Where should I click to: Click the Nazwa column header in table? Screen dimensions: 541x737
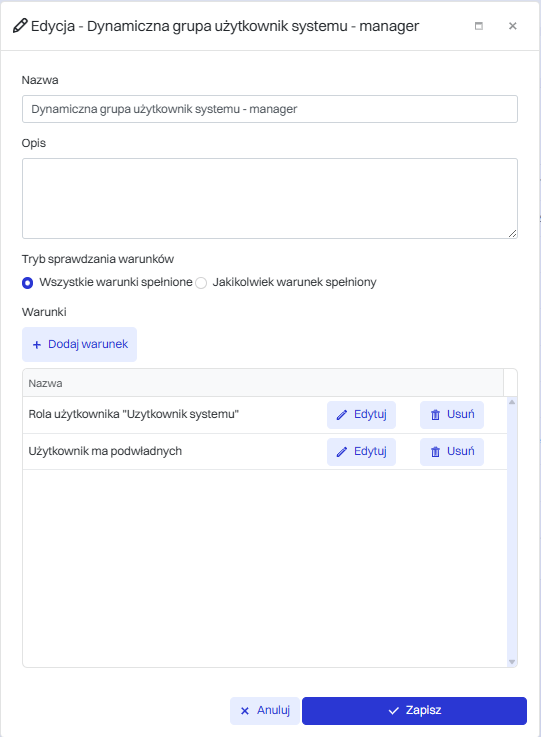(45, 383)
